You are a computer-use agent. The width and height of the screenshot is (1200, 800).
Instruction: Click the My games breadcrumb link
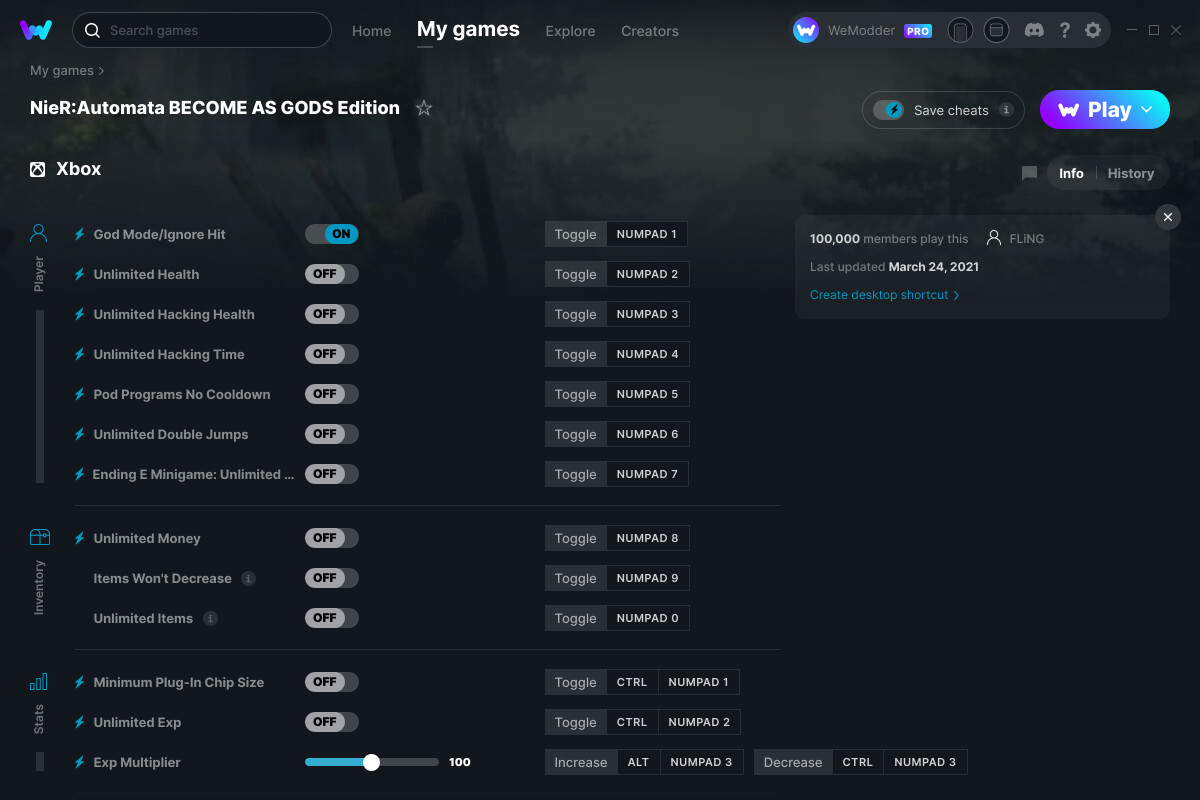[62, 71]
